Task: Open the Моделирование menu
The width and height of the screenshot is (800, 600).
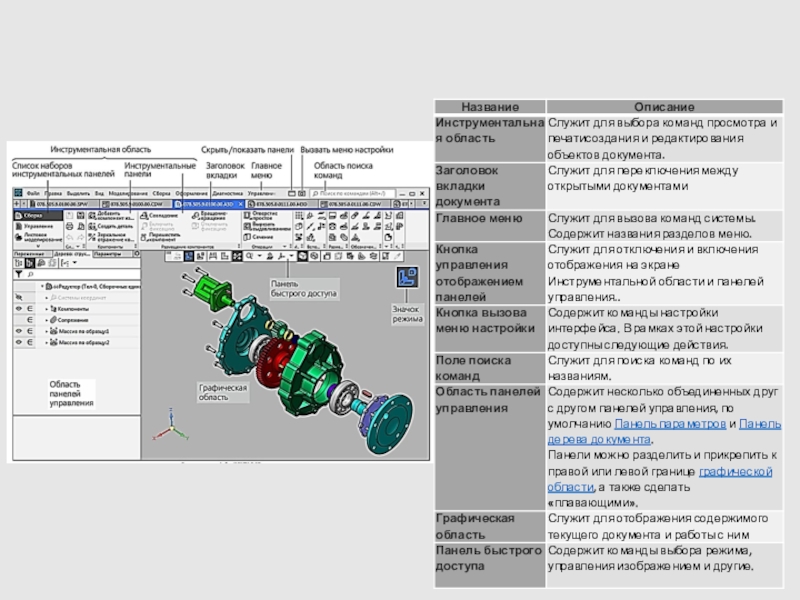Action: point(128,193)
